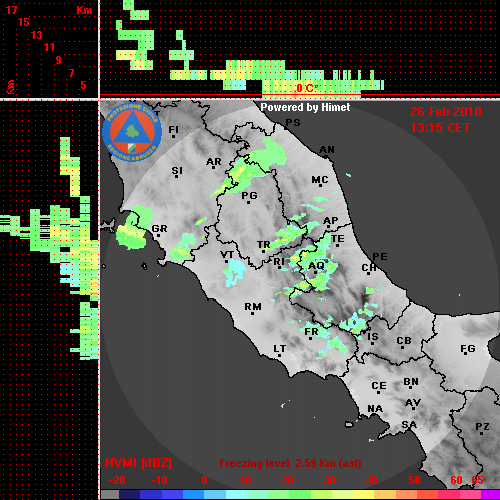Click the 'AR' city label on map
This screenshot has height=500, width=500.
click(x=214, y=162)
